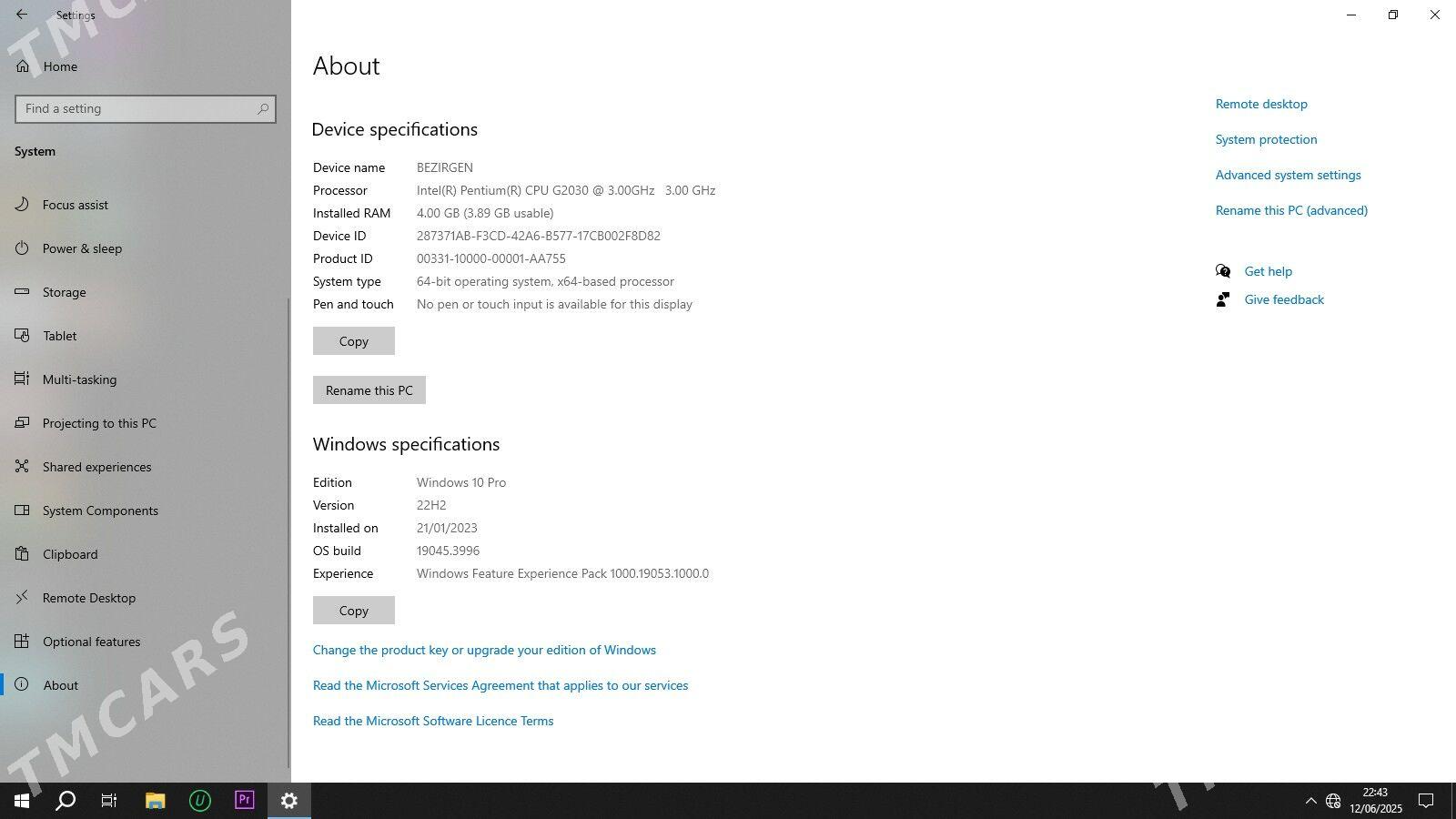This screenshot has width=1456, height=819.
Task: Copy the Windows specifications
Action: (x=354, y=611)
